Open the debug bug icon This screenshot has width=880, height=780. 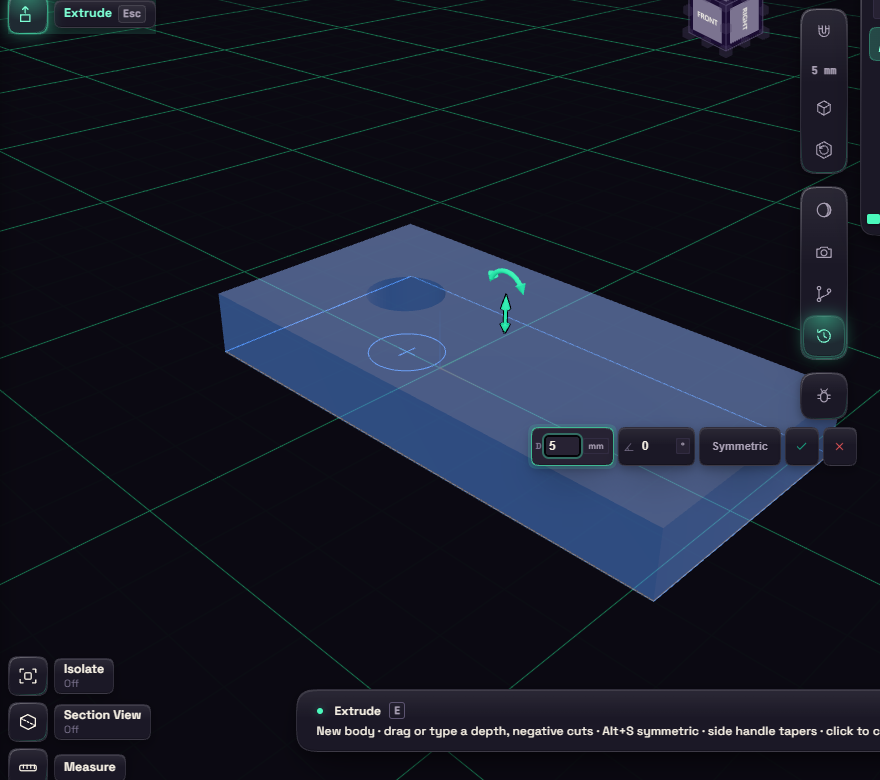[823, 396]
